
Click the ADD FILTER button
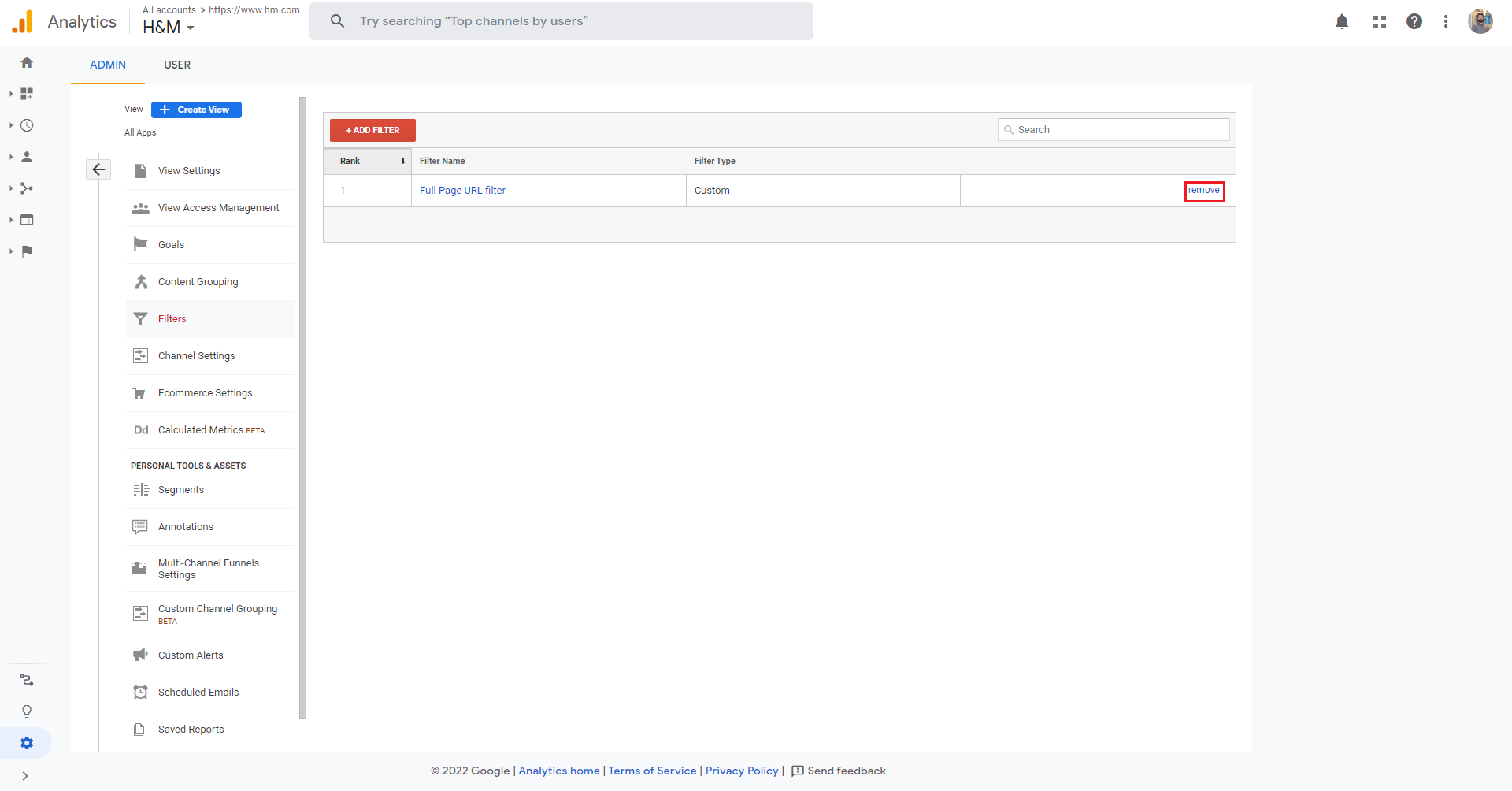[372, 130]
